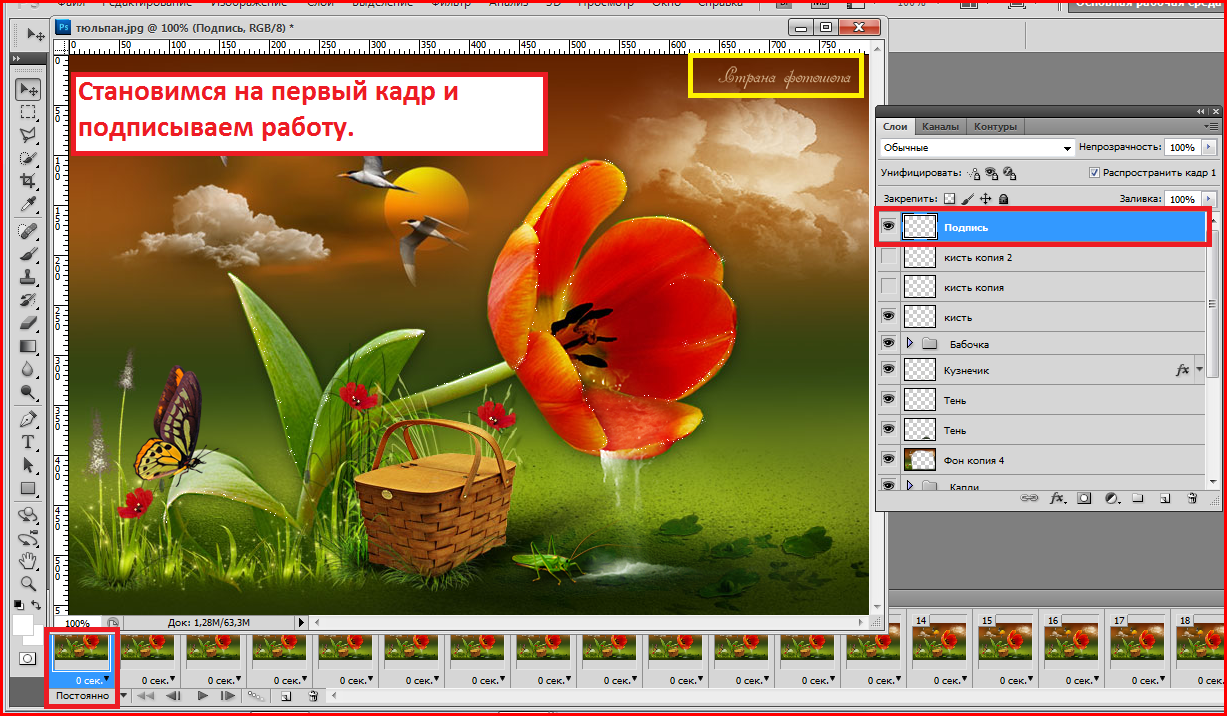This screenshot has height=716, width=1227.
Task: Select the Crop tool
Action: tap(28, 180)
